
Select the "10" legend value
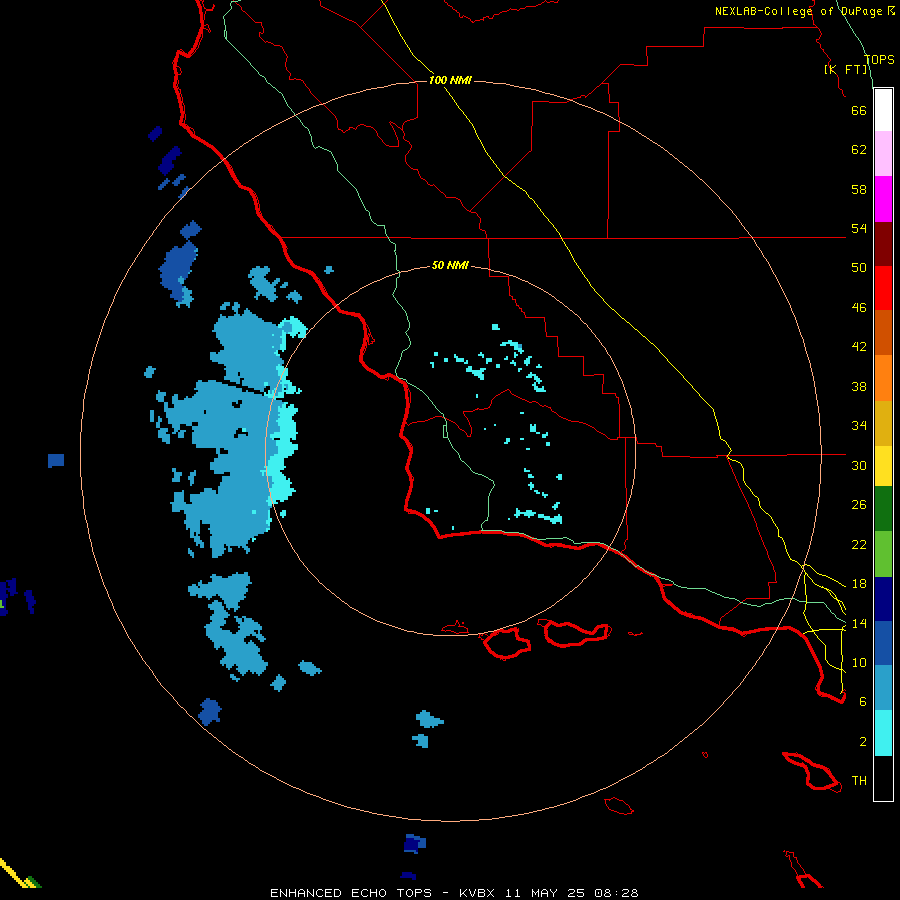tap(859, 662)
